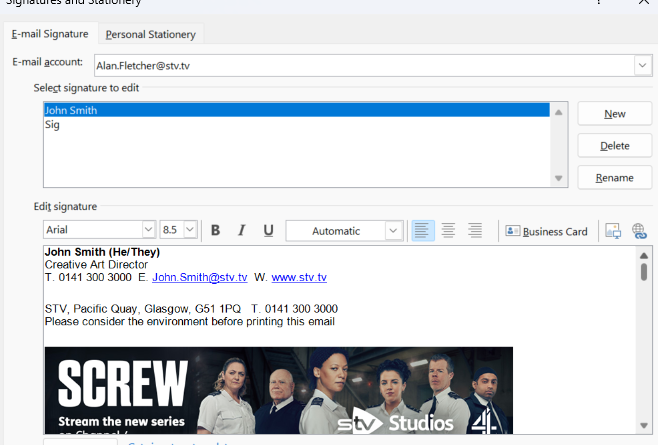The image size is (658, 445).
Task: Toggle underline formatting in signature editor
Action: tap(269, 230)
